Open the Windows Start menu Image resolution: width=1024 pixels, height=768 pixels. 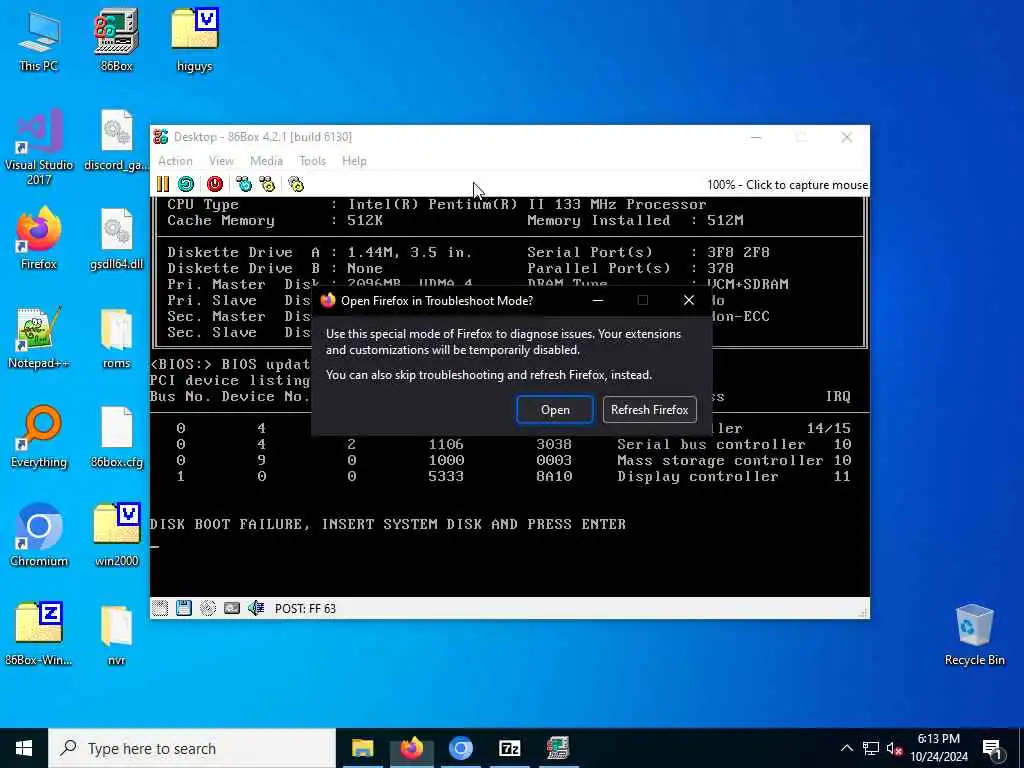tap(24, 748)
